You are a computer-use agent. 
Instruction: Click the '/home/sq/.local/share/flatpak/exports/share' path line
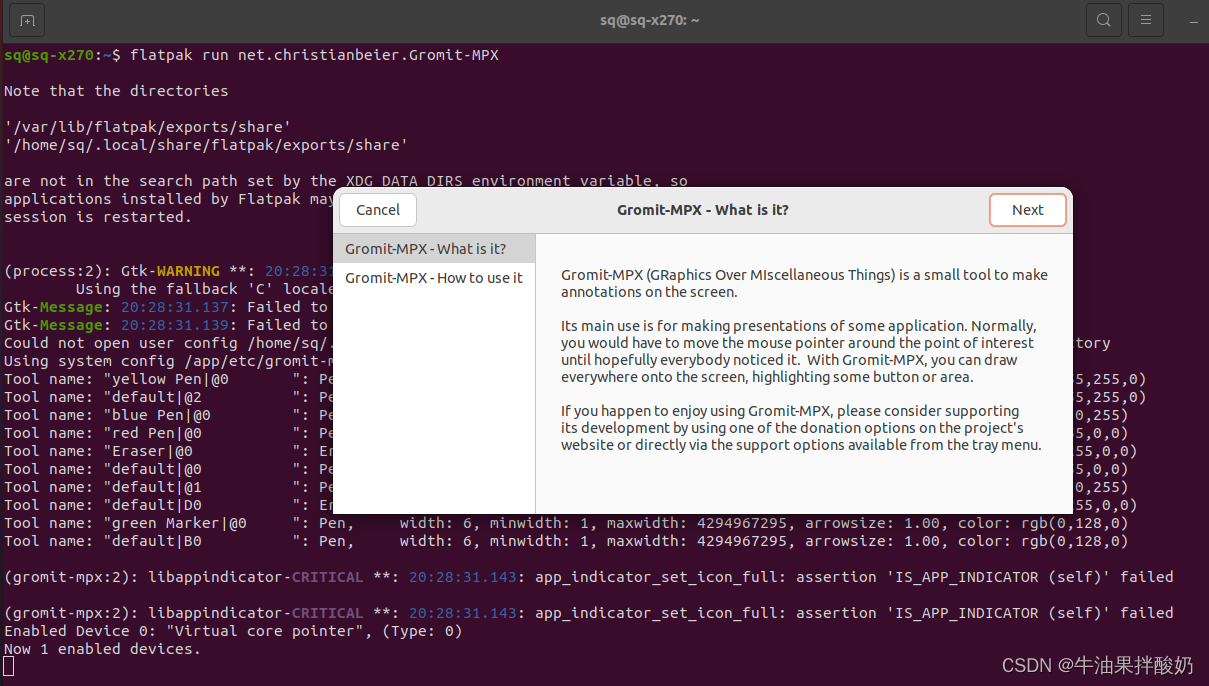[x=206, y=145]
